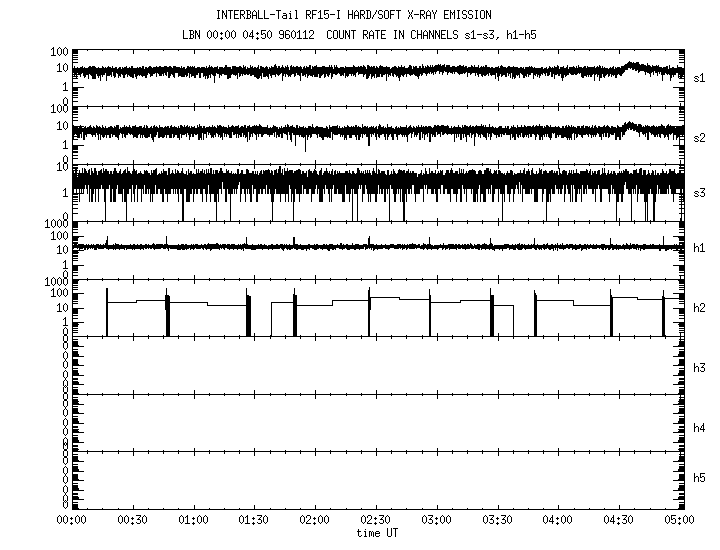Select the h2 channel label
The width and height of the screenshot is (720, 550).
click(699, 308)
